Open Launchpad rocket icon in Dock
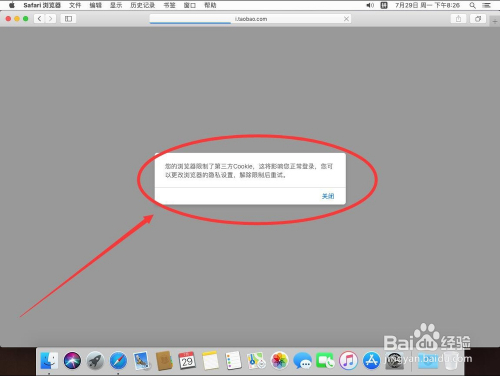Screen dimensions: 500x376 pyautogui.click(x=95, y=361)
